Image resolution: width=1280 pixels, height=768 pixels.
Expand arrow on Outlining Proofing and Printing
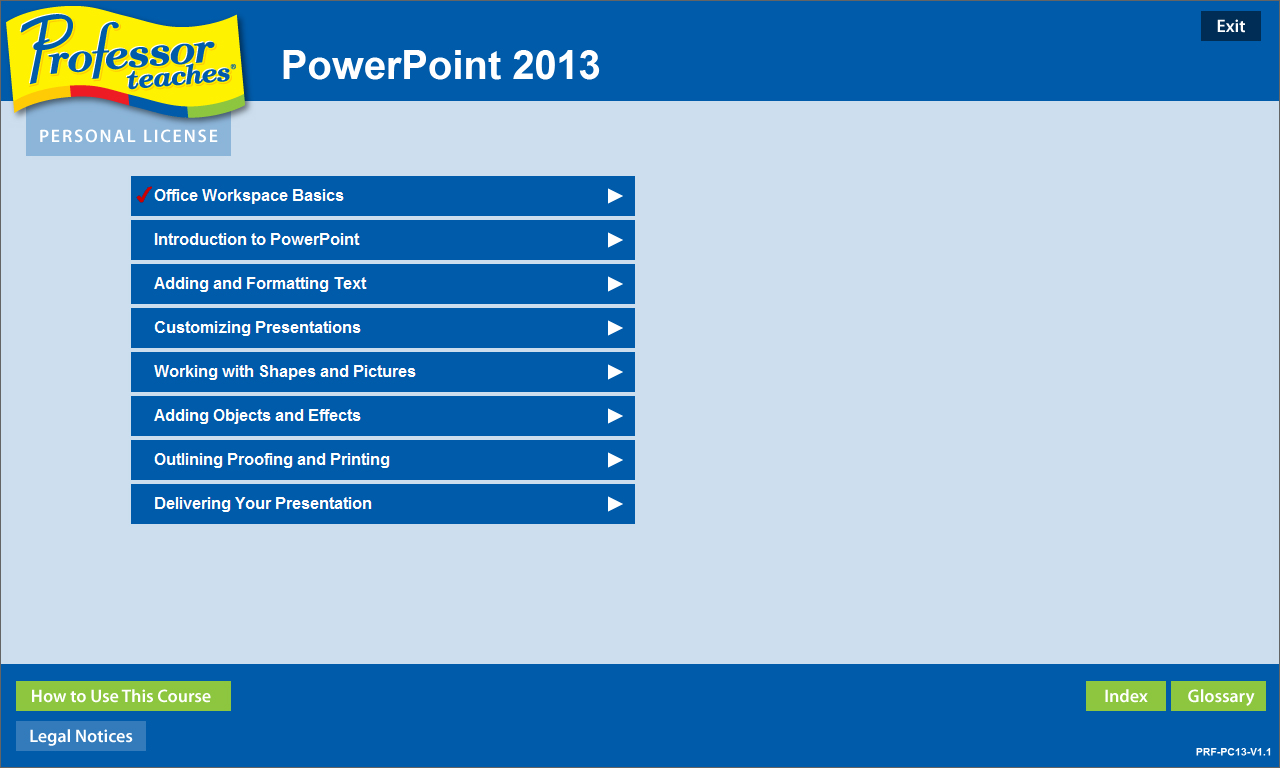pos(615,460)
